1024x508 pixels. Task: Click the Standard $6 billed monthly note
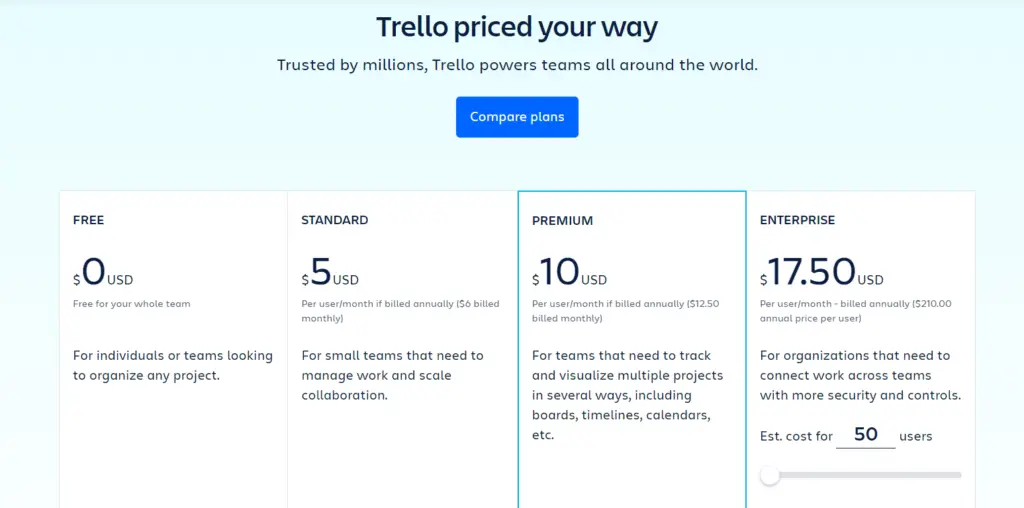pos(400,311)
